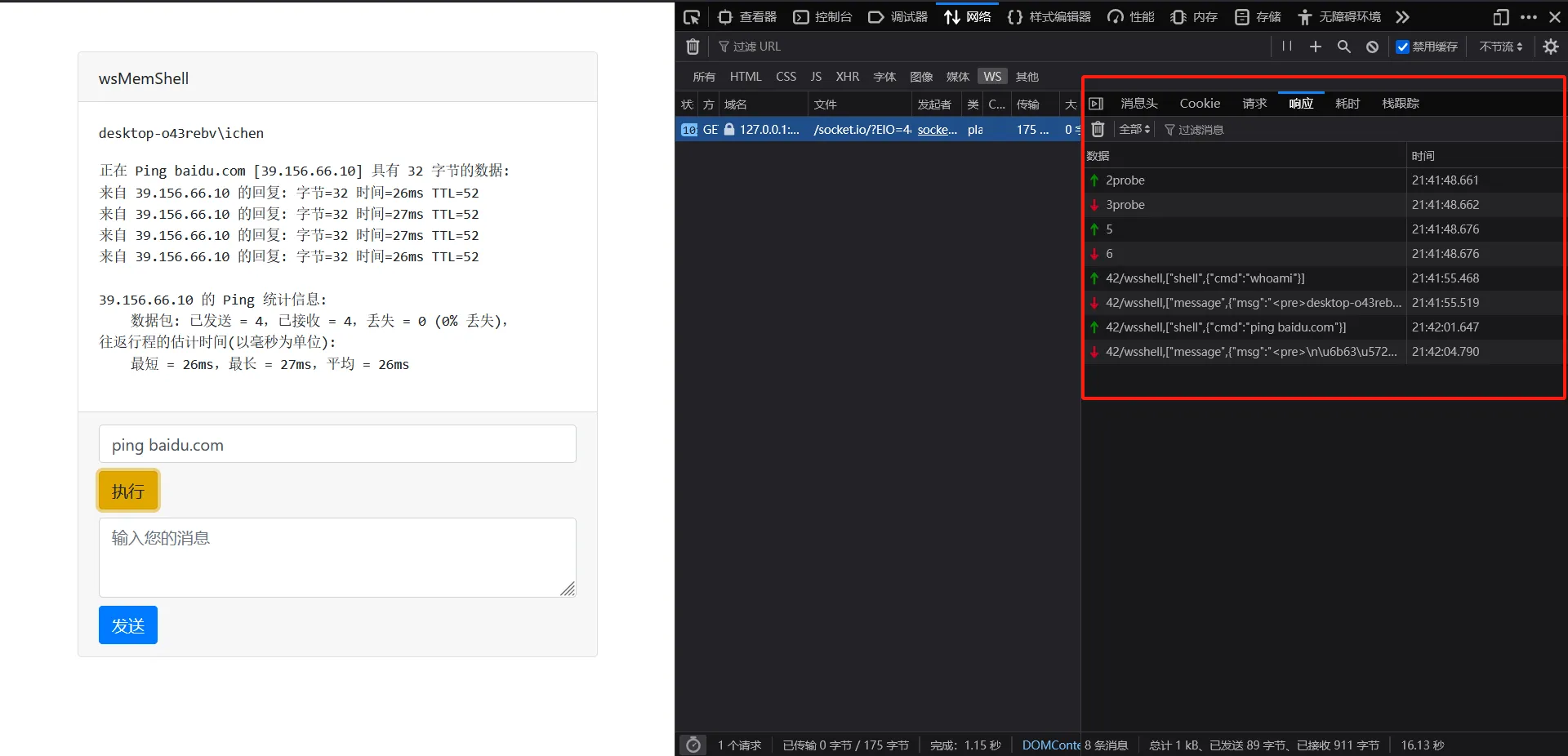Toggle Disable Cache (禁用缓存) checkbox
This screenshot has width=1568, height=756.
pos(1402,47)
